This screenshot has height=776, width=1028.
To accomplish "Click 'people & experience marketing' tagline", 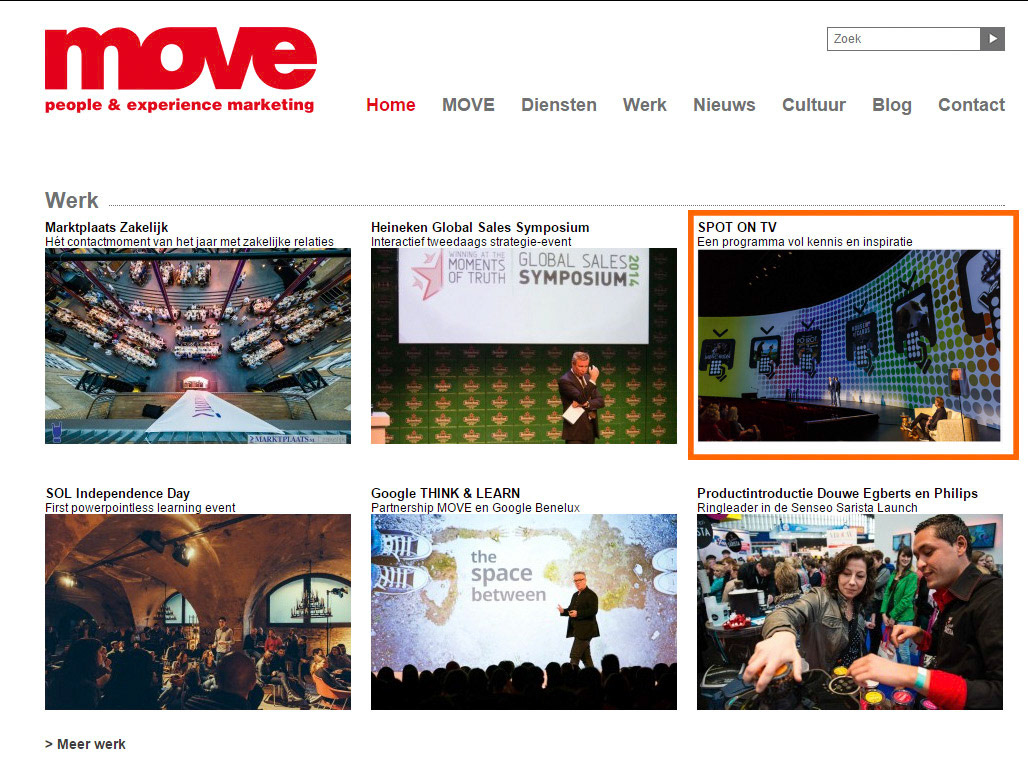I will click(180, 105).
